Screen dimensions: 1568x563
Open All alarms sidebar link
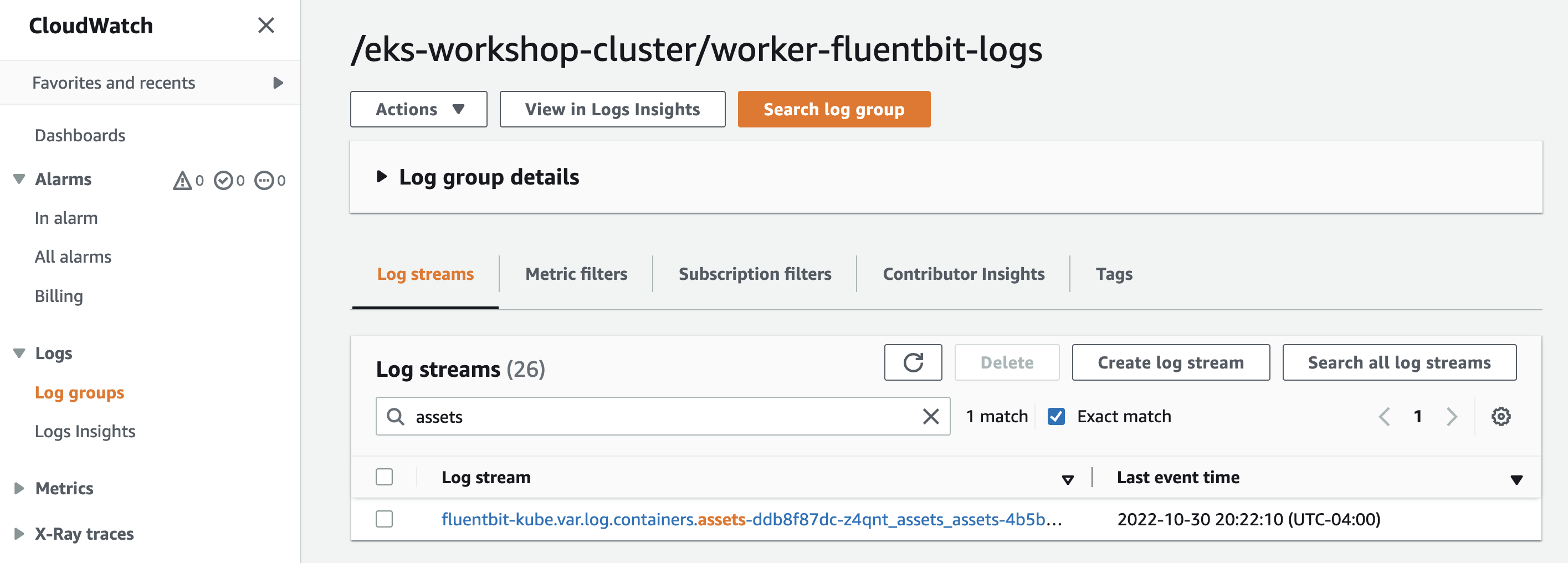pos(73,257)
